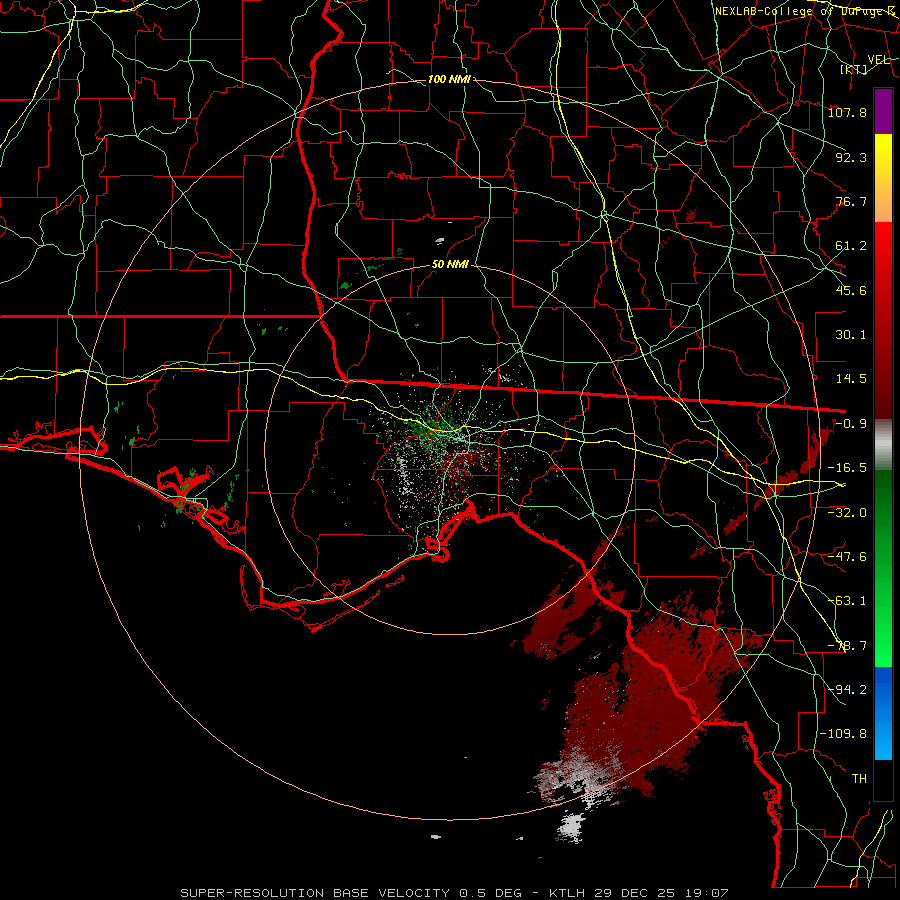
Task: Click the 'VEL' legend title
Action: tap(878, 60)
